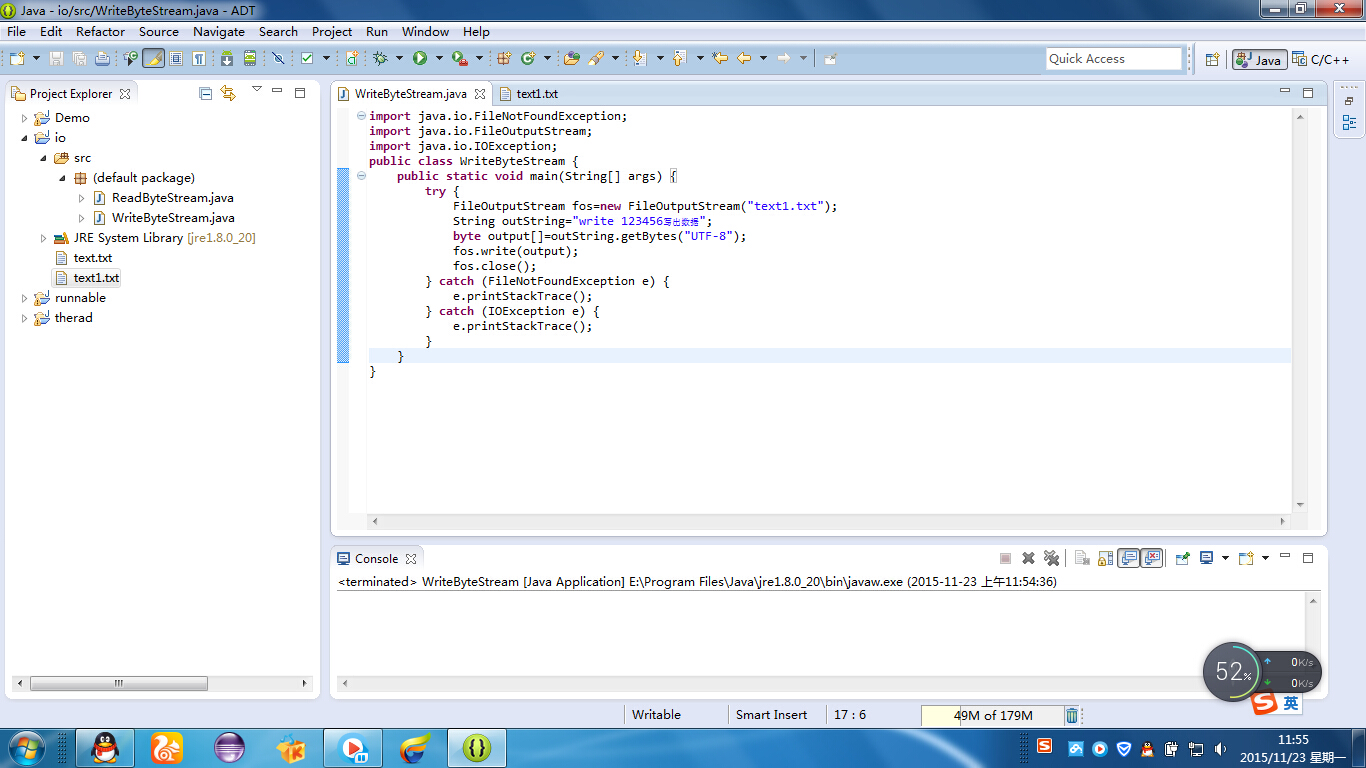
Task: Click the heap memory usage bar
Action: (991, 715)
